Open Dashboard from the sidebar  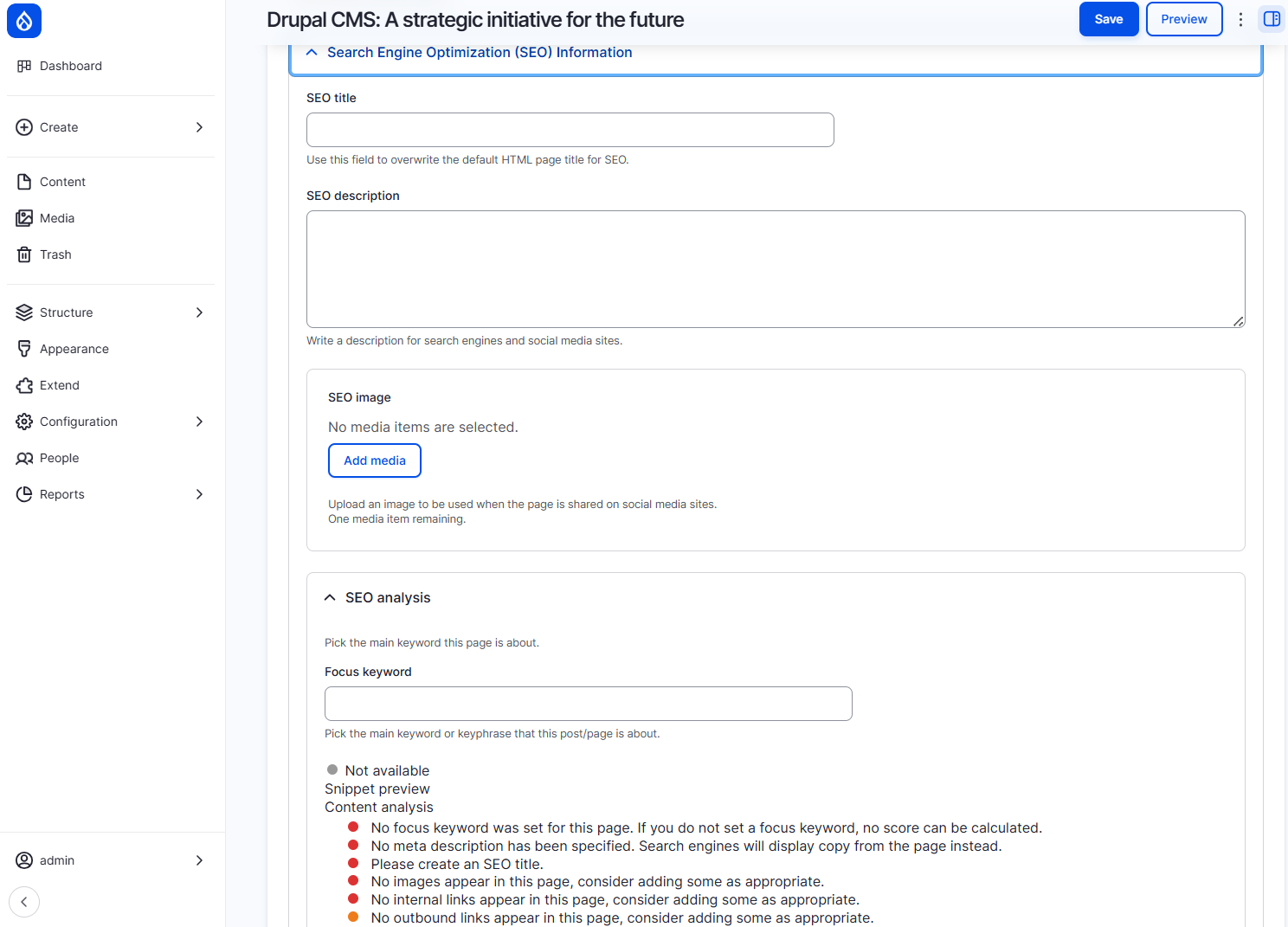tap(71, 66)
